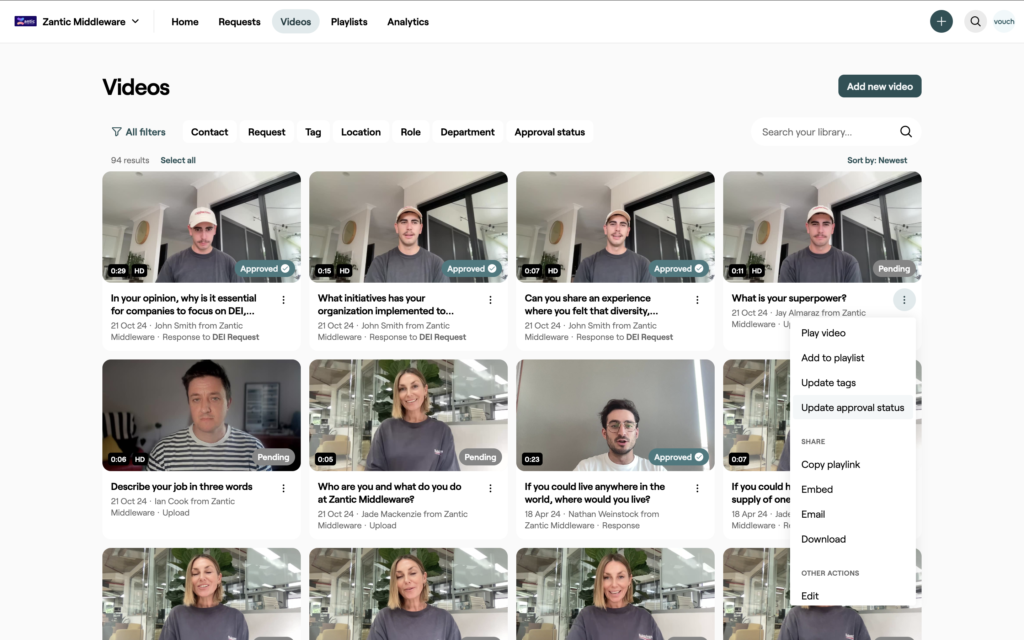Click the '94 results' count text
This screenshot has width=1024, height=640.
(x=130, y=160)
